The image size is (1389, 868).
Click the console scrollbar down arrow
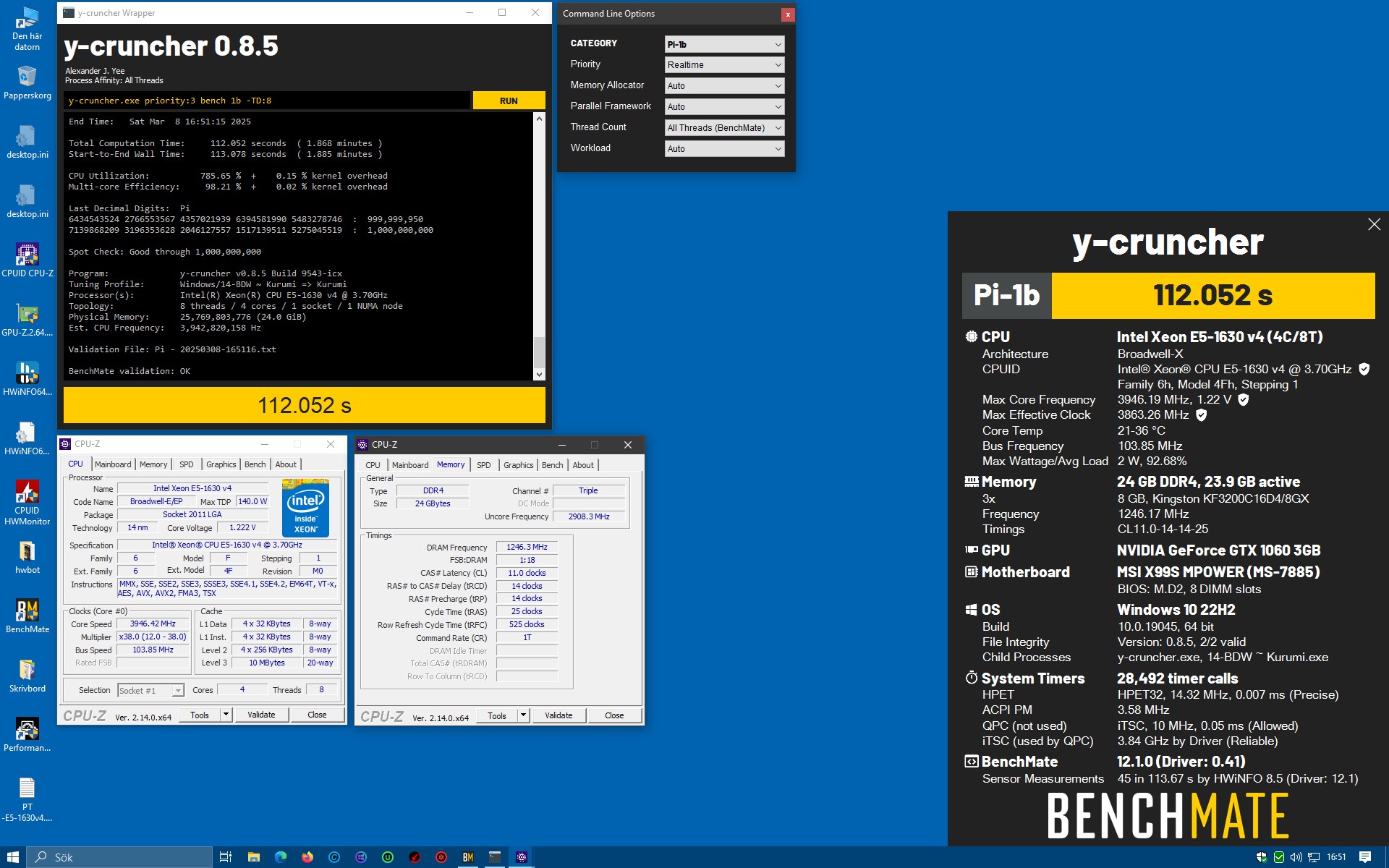tap(539, 375)
